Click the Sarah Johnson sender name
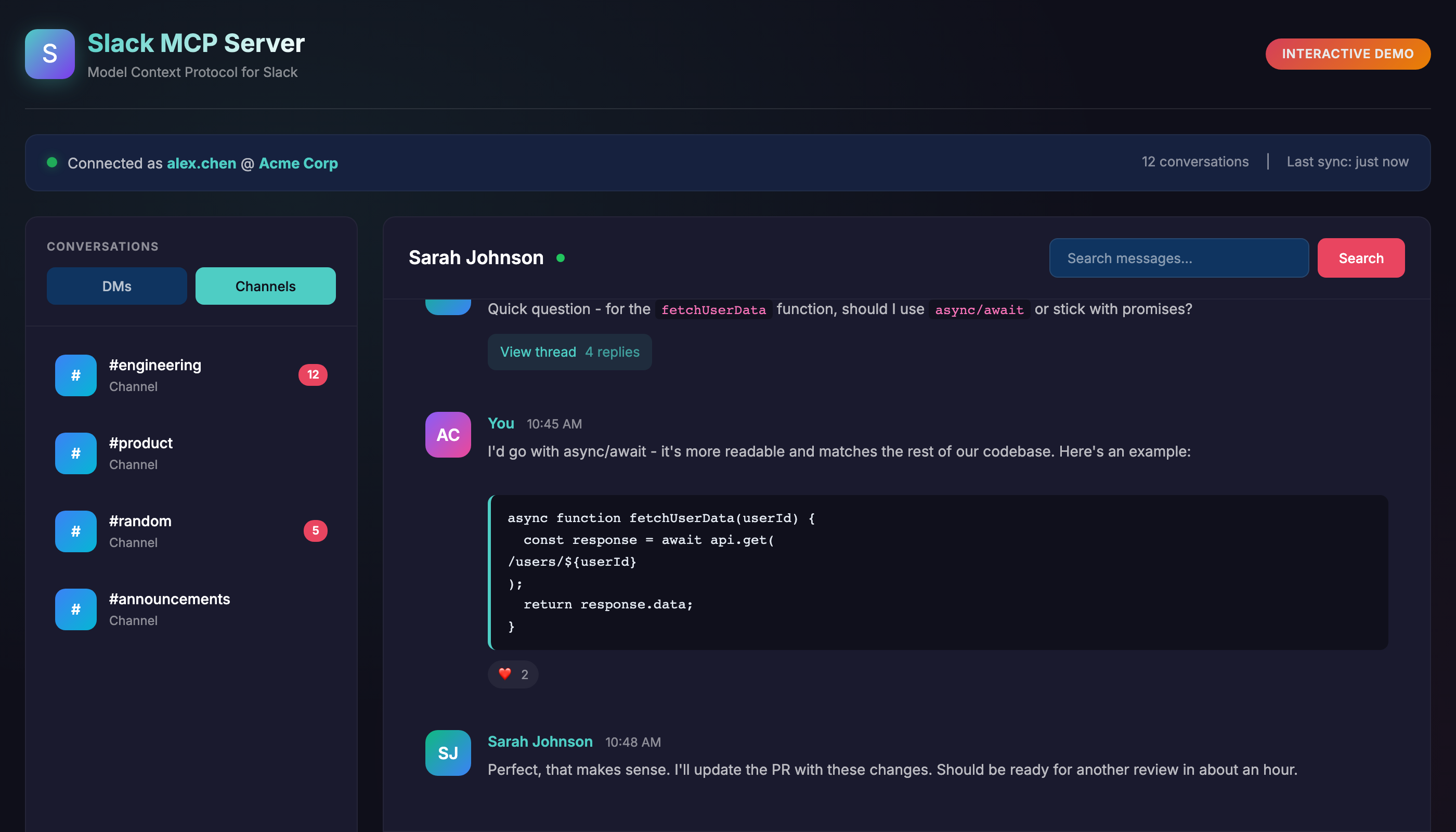This screenshot has height=832, width=1456. pyautogui.click(x=539, y=742)
